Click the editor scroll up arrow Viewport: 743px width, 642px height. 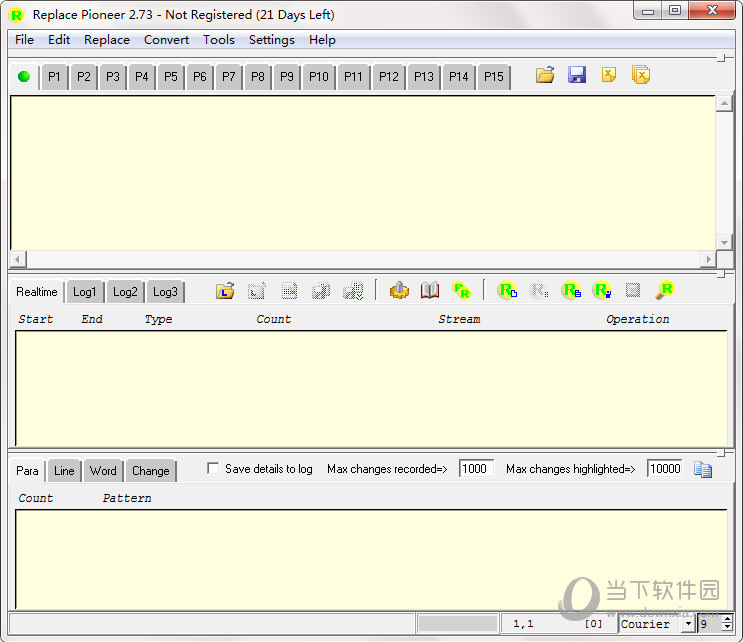coord(725,103)
